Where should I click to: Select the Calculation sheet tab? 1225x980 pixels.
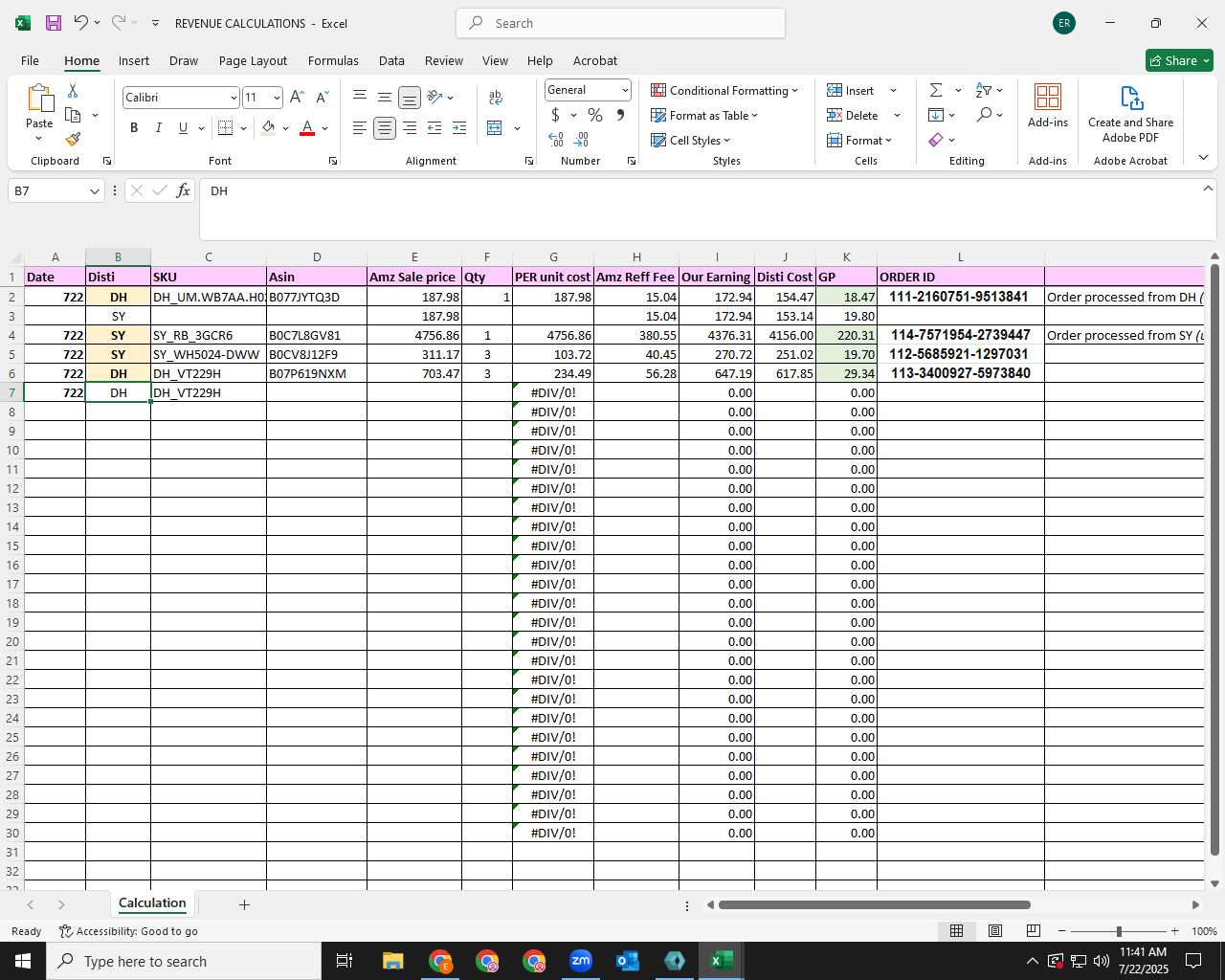tap(152, 902)
